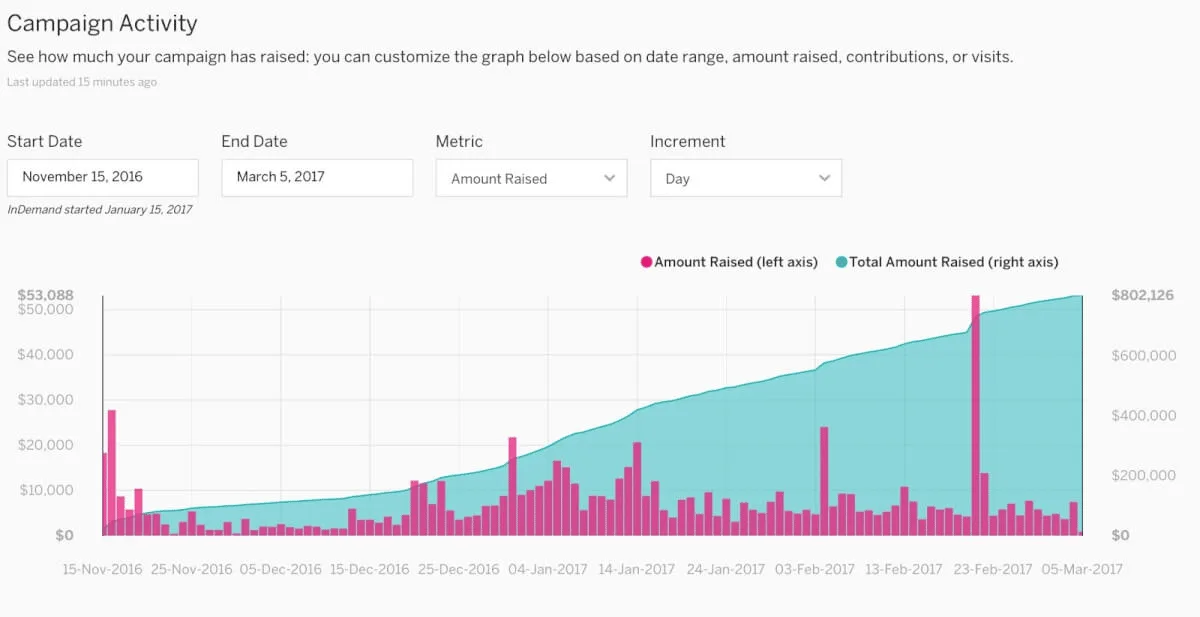Click the teal legend dot for Total Amount Raised

tap(841, 262)
